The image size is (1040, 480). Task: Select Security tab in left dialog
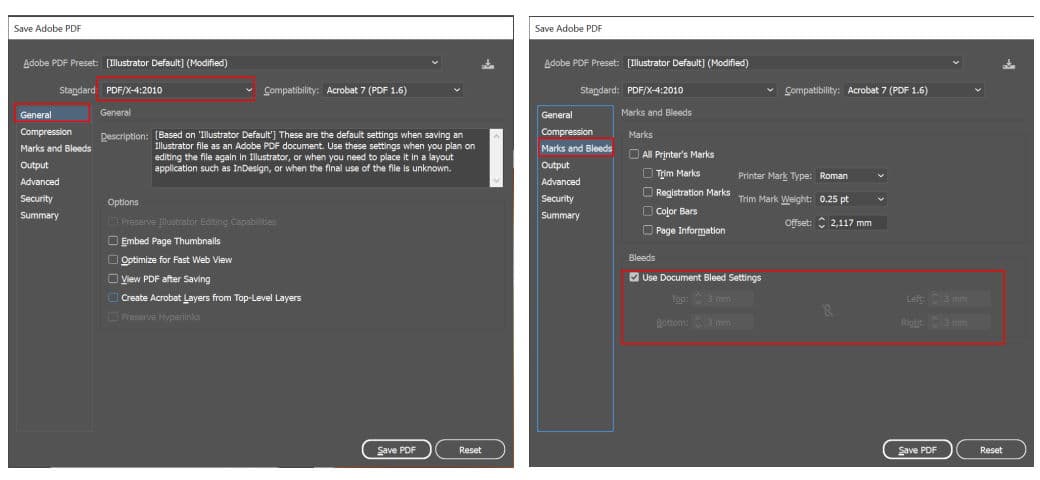click(x=36, y=198)
